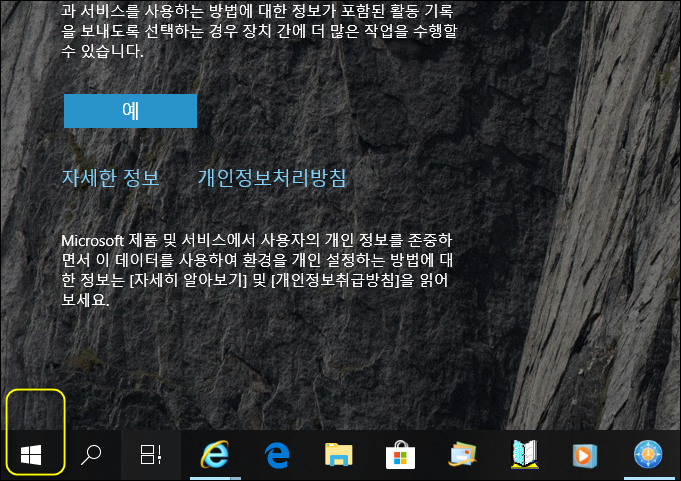This screenshot has height=481, width=681.
Task: Open File Explorer from the taskbar
Action: (x=338, y=454)
